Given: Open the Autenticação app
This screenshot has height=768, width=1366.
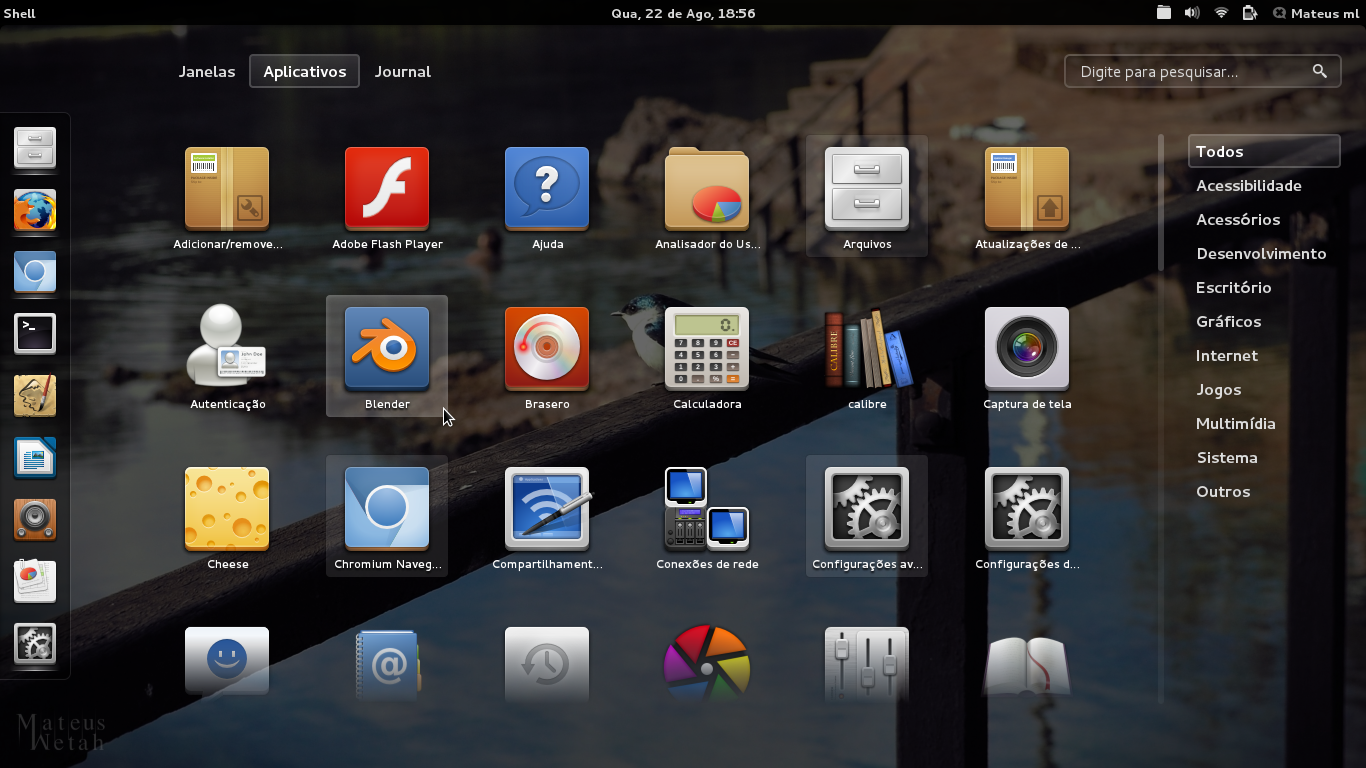Looking at the screenshot, I should tap(227, 358).
